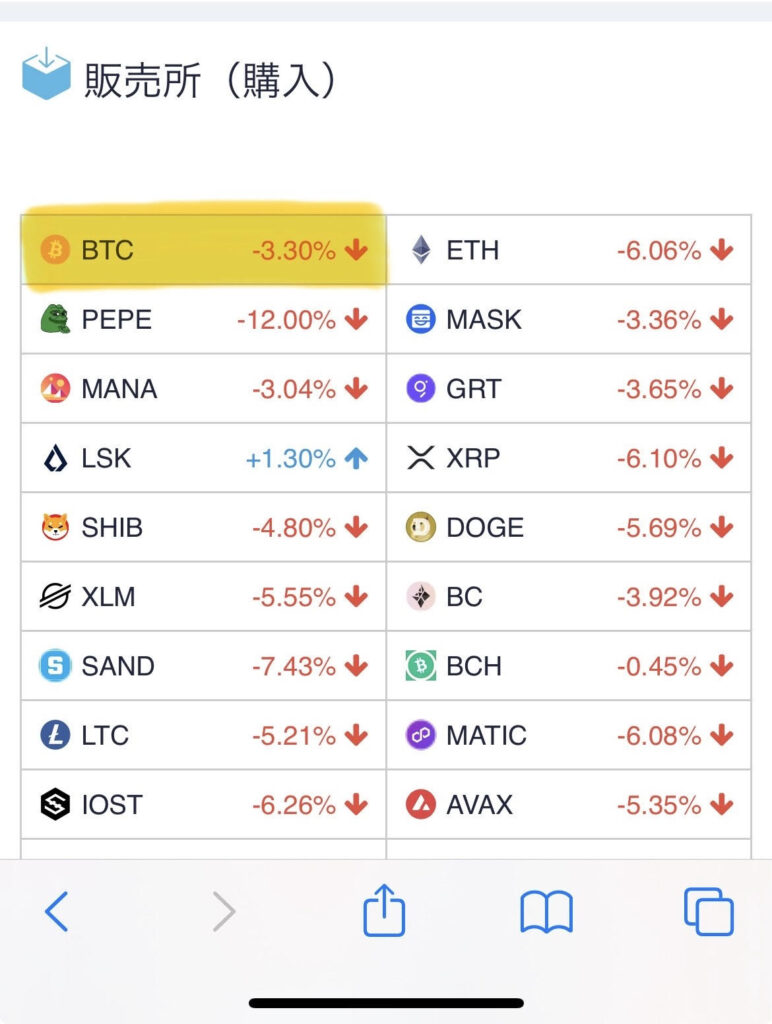The width and height of the screenshot is (772, 1024).
Task: Tap the IOST hexagon logo icon
Action: tap(55, 804)
